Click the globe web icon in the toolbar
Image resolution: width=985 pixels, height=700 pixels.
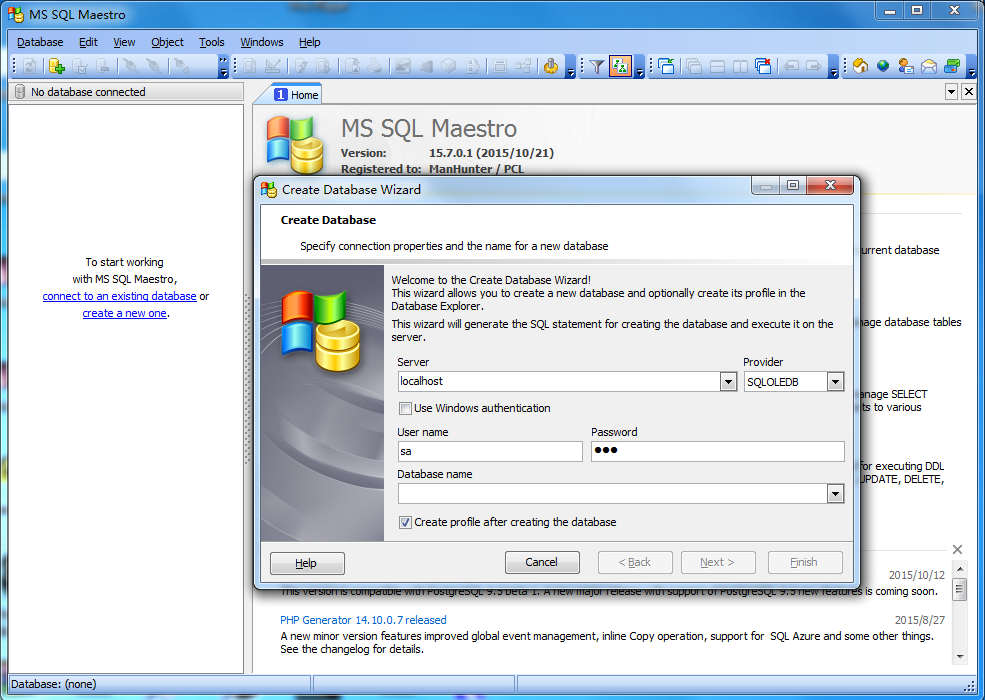pos(881,66)
